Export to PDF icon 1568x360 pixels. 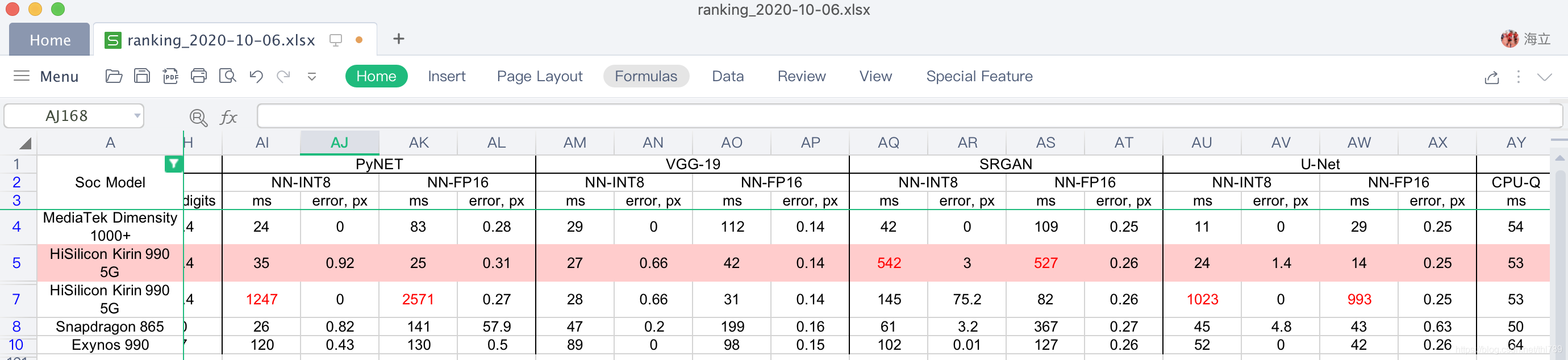[170, 76]
